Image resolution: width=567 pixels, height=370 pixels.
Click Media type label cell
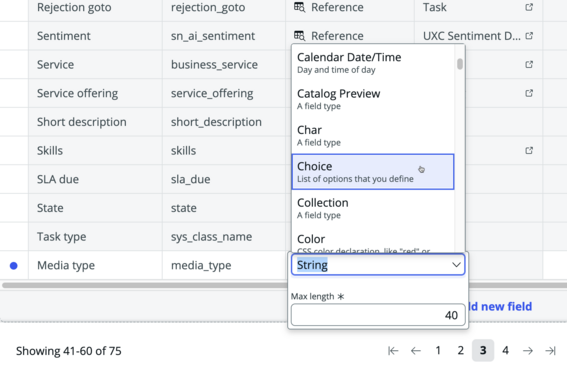click(95, 265)
